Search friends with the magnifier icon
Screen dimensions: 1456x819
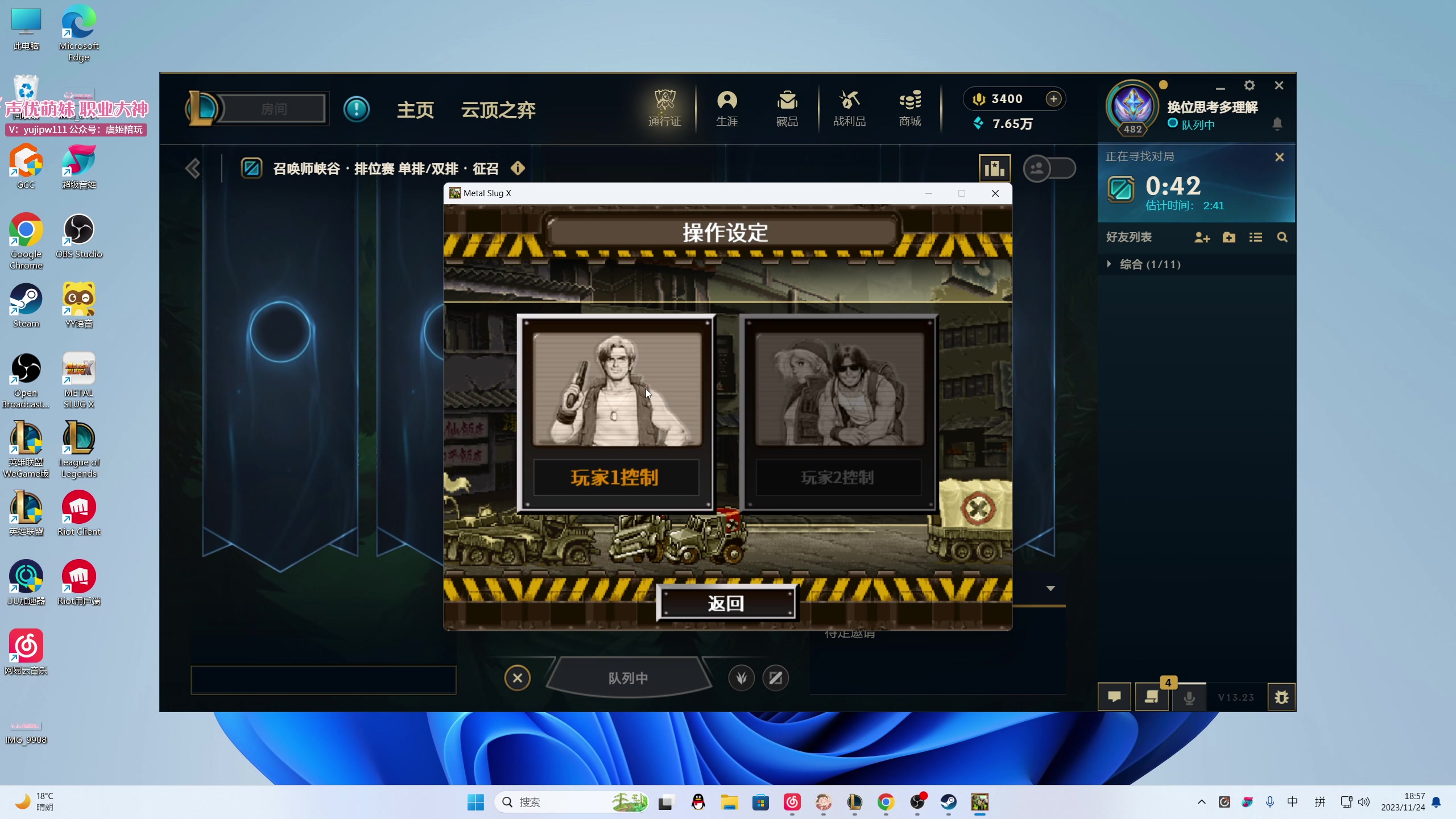[1282, 237]
